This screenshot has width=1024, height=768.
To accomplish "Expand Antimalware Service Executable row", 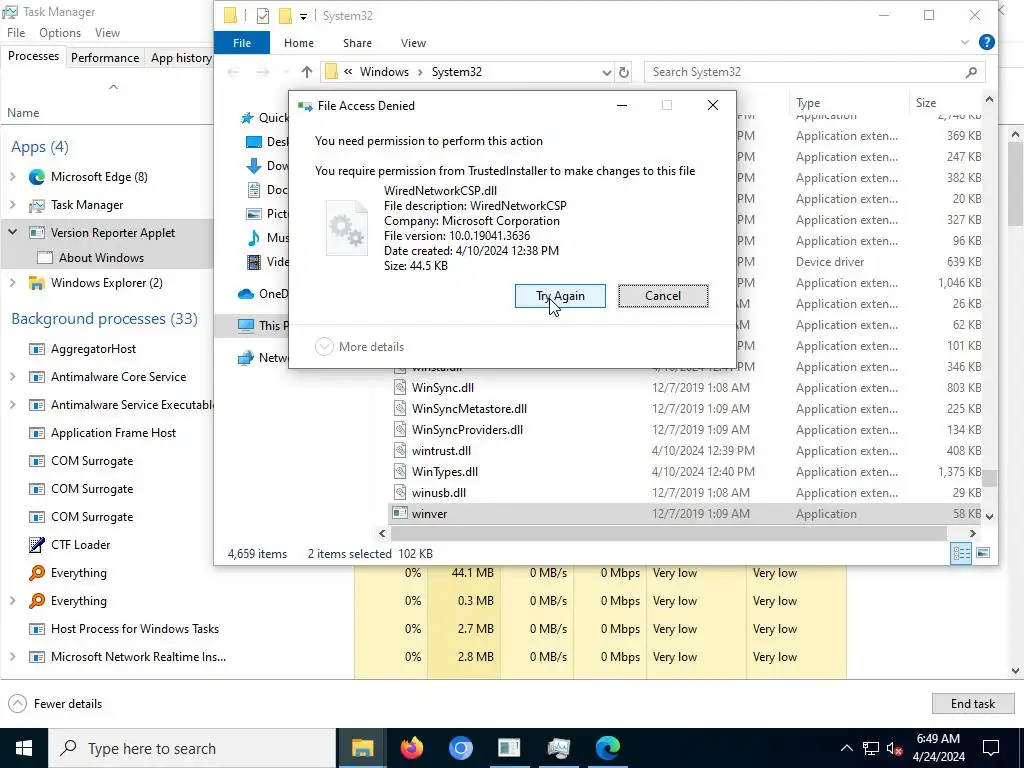I will click(12, 405).
